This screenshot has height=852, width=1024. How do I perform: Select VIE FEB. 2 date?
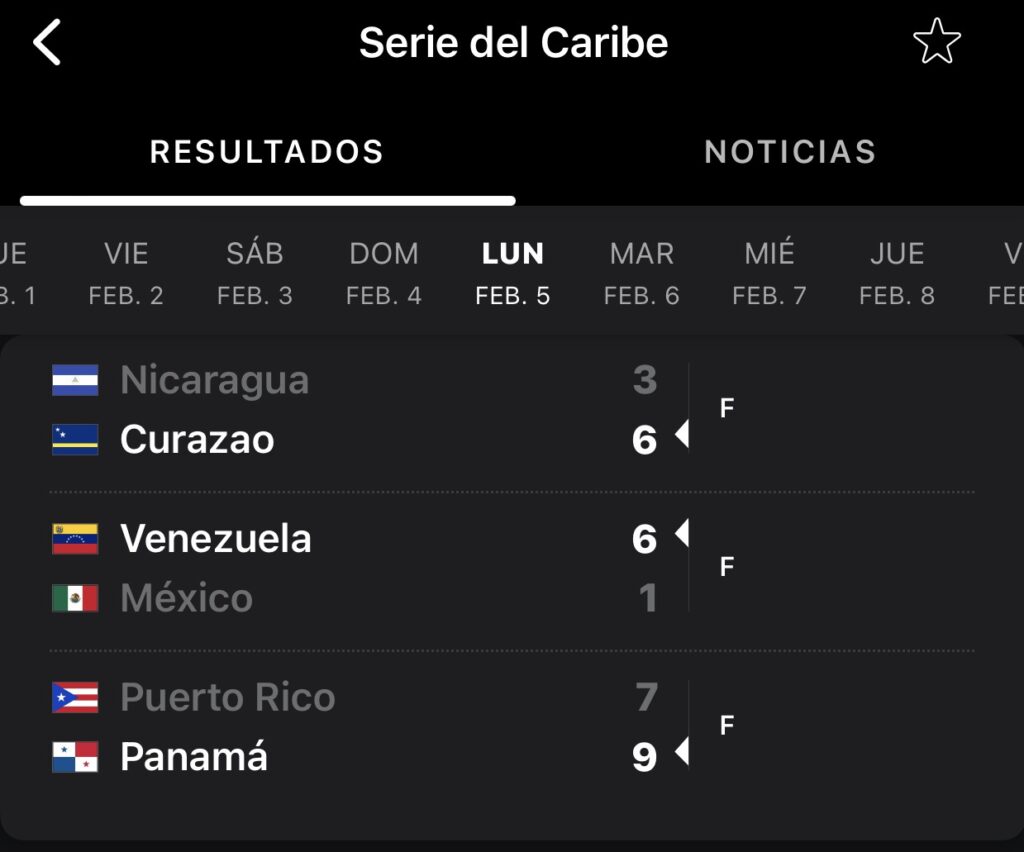pyautogui.click(x=126, y=274)
